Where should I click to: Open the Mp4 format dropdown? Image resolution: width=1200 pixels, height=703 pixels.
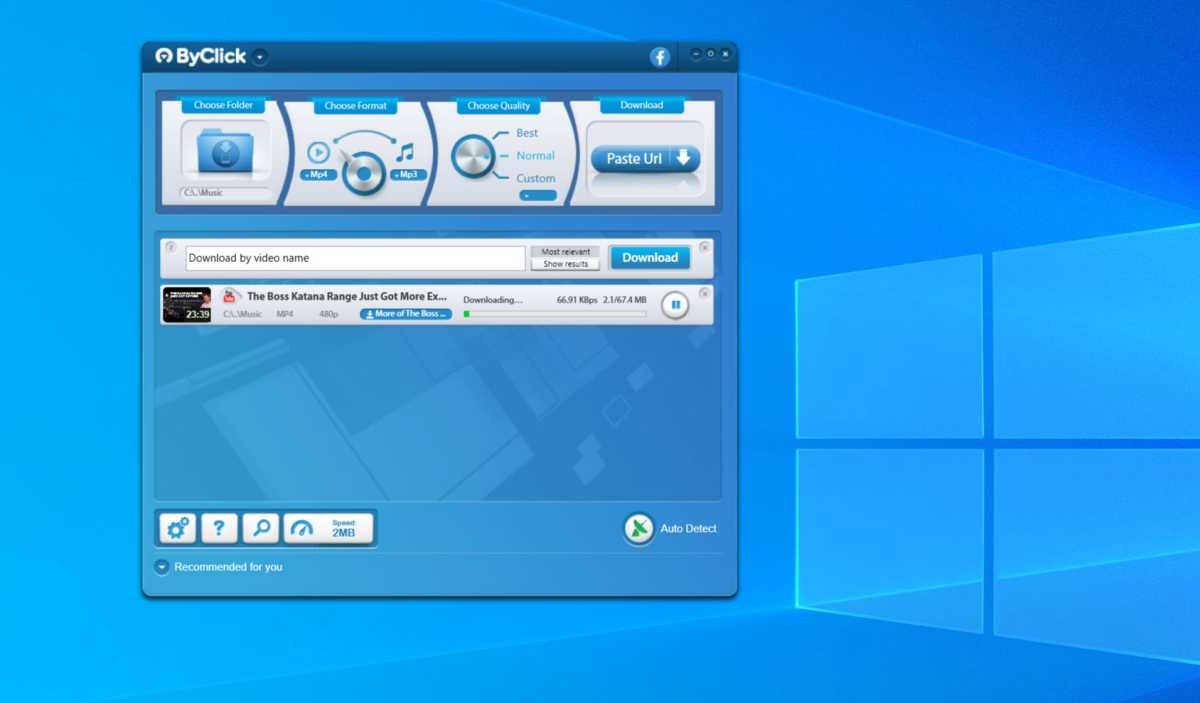(x=316, y=175)
